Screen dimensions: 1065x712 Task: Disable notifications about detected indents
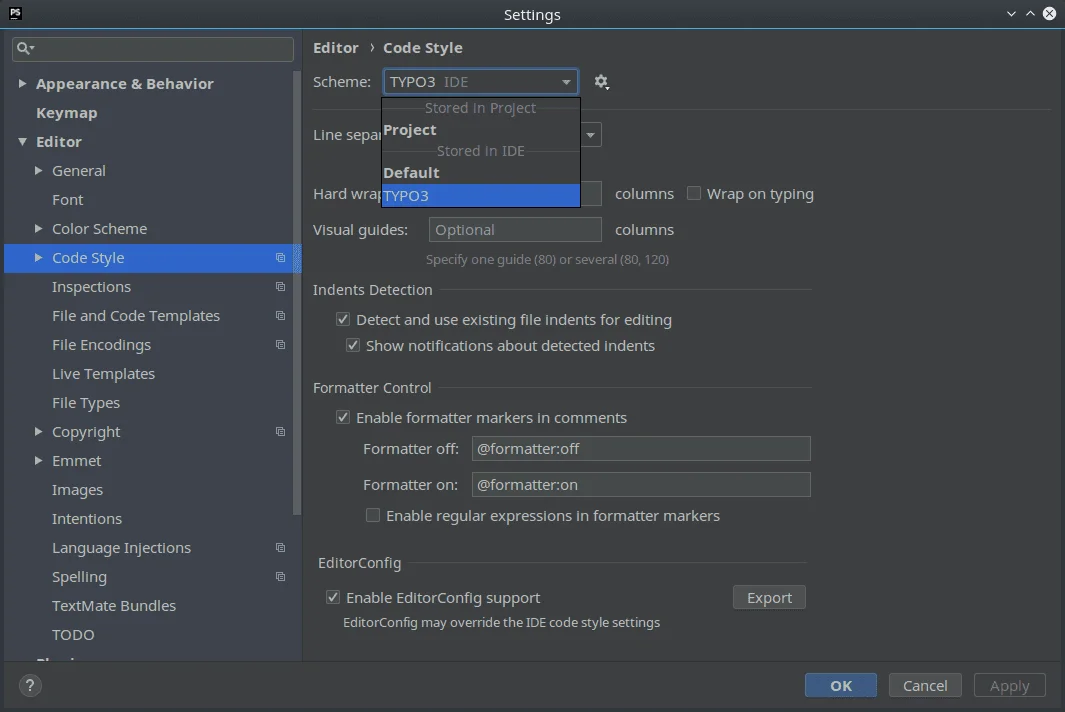pos(353,345)
